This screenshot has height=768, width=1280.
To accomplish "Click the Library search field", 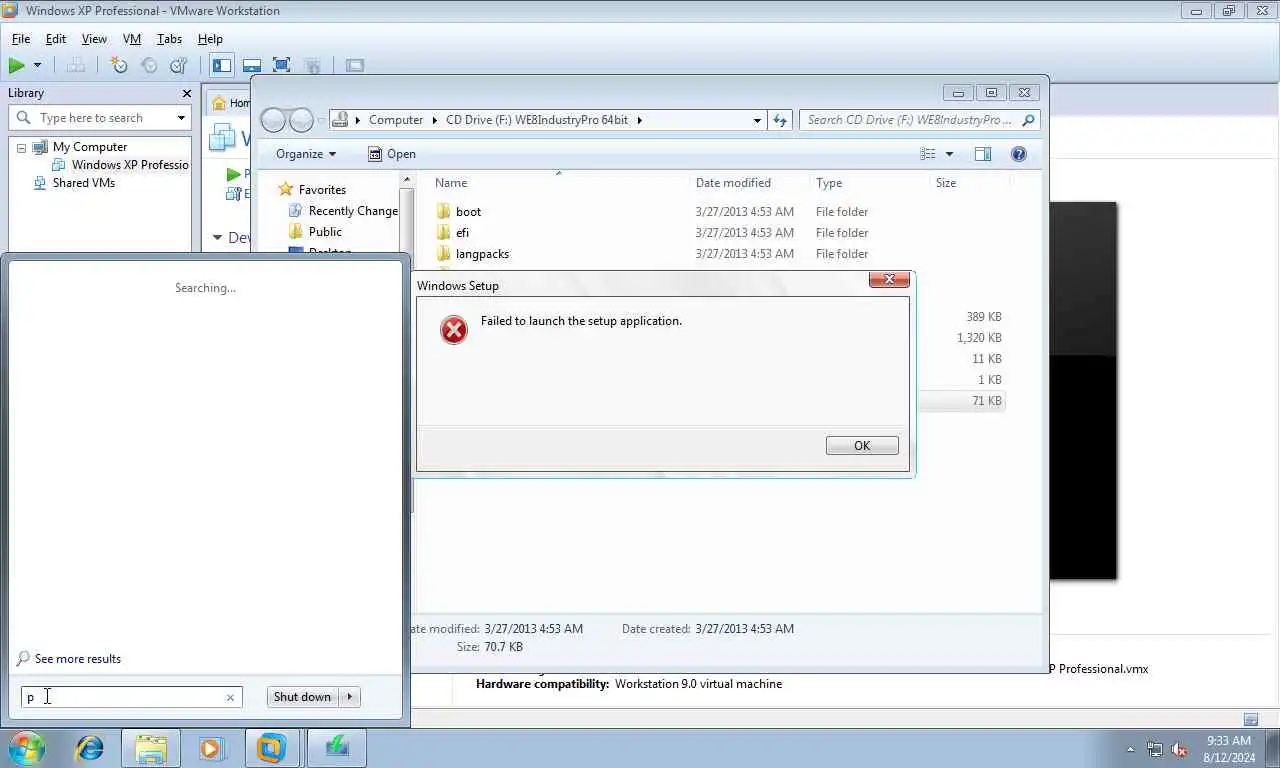I will point(100,118).
